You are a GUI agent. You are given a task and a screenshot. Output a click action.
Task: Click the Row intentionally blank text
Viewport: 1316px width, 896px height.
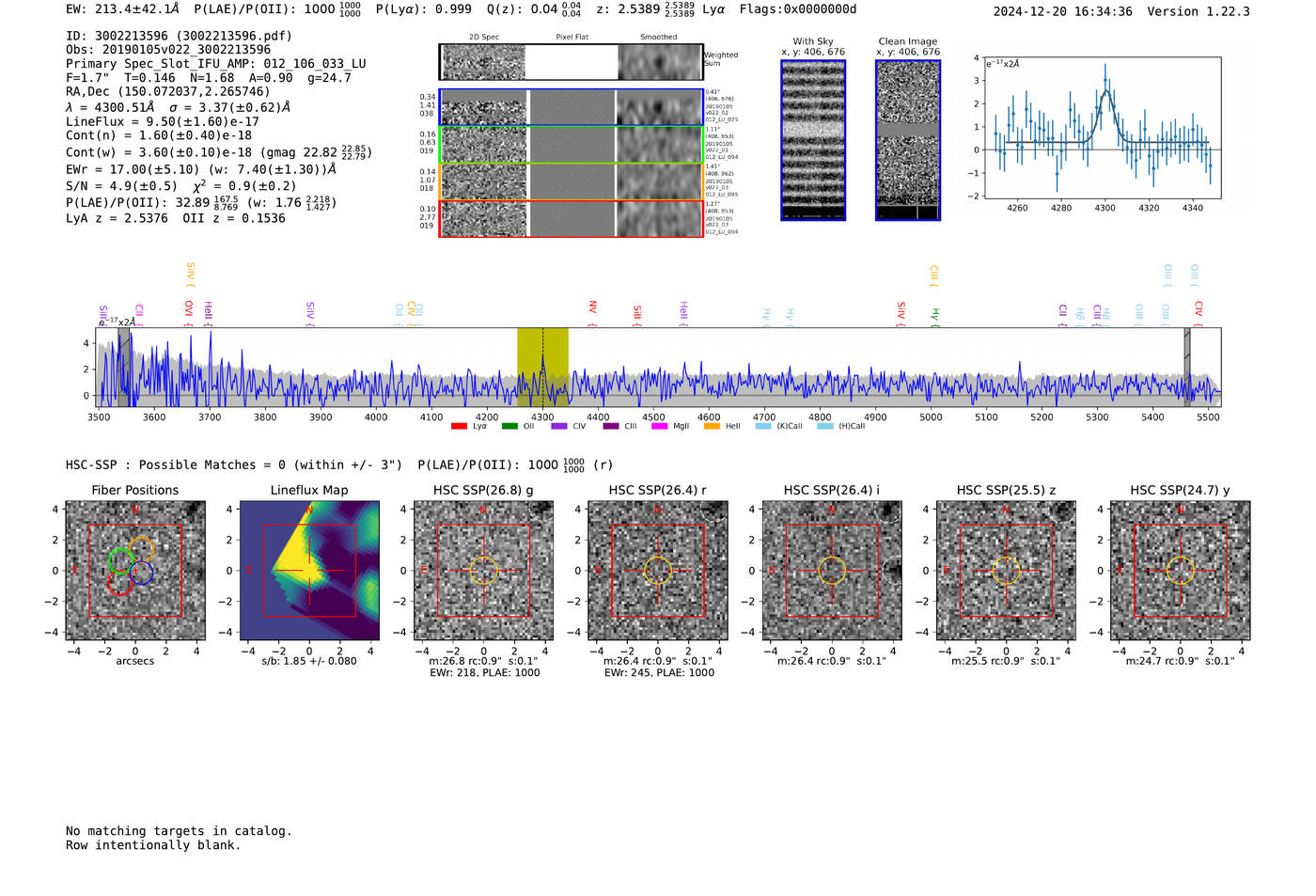(153, 845)
